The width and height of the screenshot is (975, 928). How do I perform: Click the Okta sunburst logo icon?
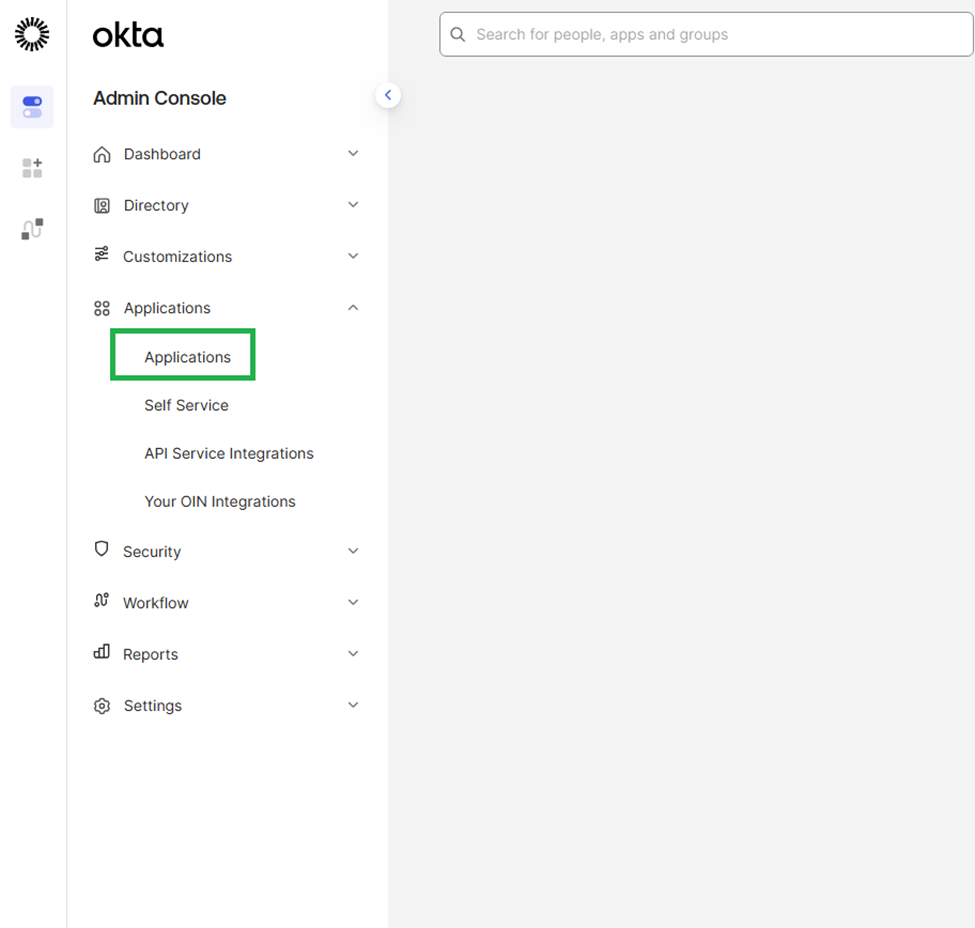click(32, 34)
